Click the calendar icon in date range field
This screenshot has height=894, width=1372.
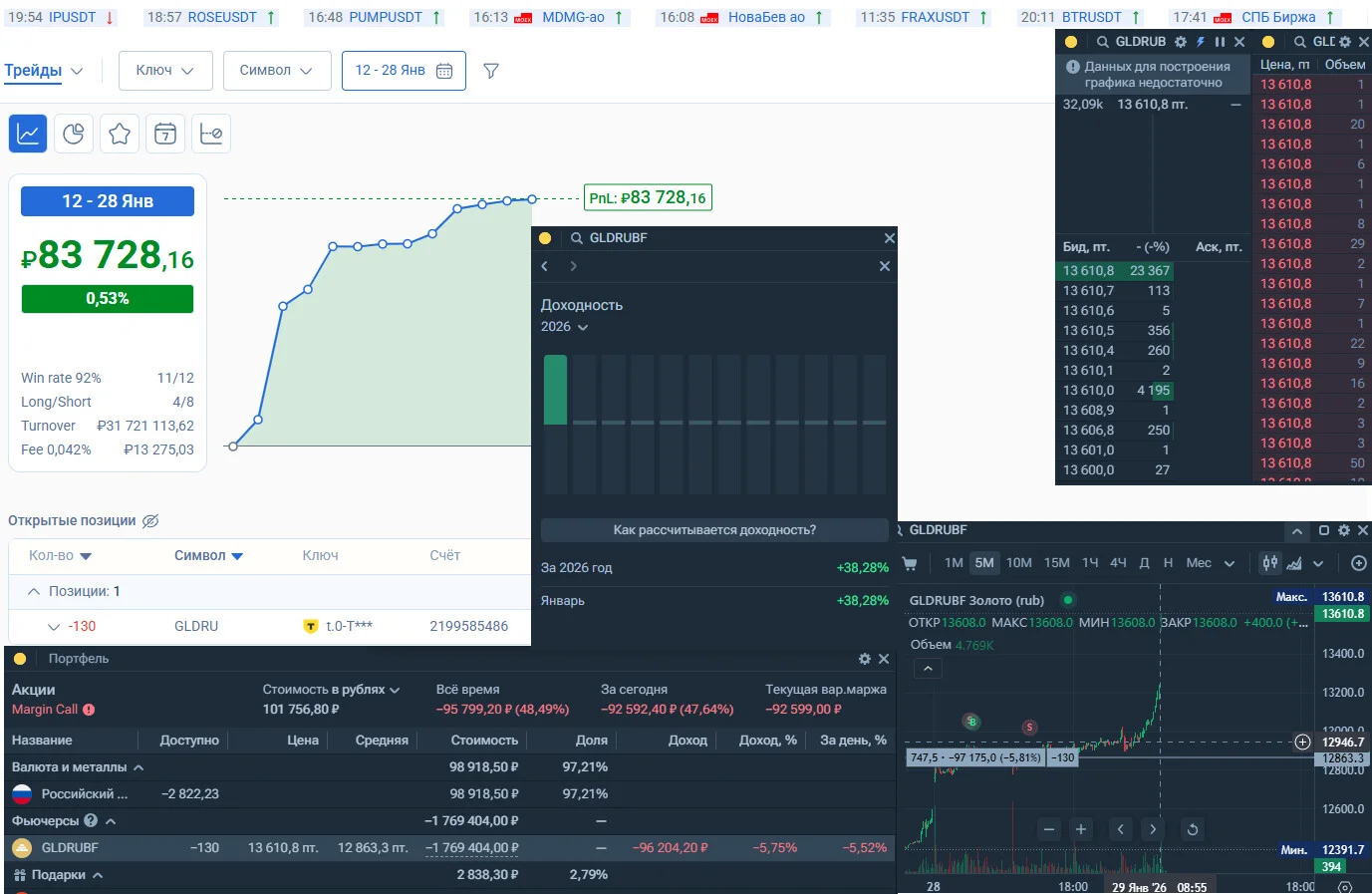[444, 71]
